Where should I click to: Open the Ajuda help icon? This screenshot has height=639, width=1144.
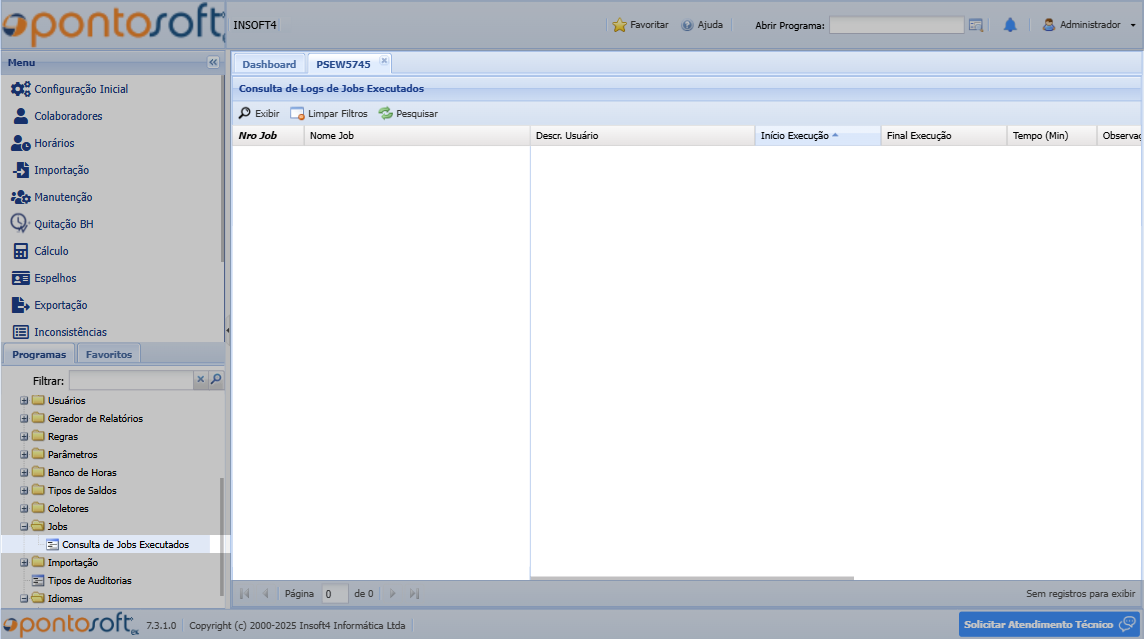coord(687,25)
